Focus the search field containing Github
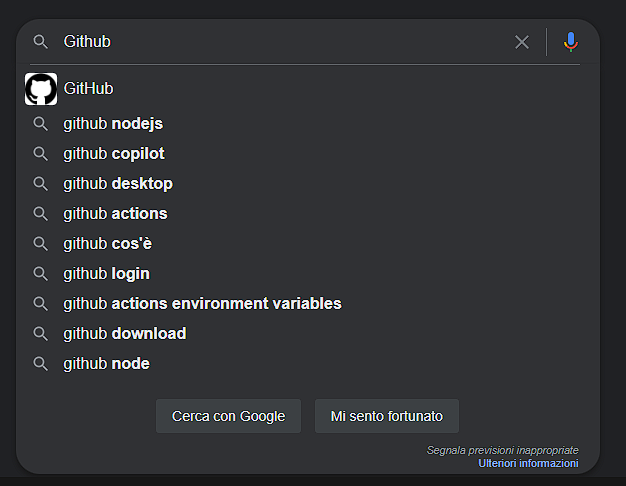This screenshot has height=486, width=626. [285, 42]
